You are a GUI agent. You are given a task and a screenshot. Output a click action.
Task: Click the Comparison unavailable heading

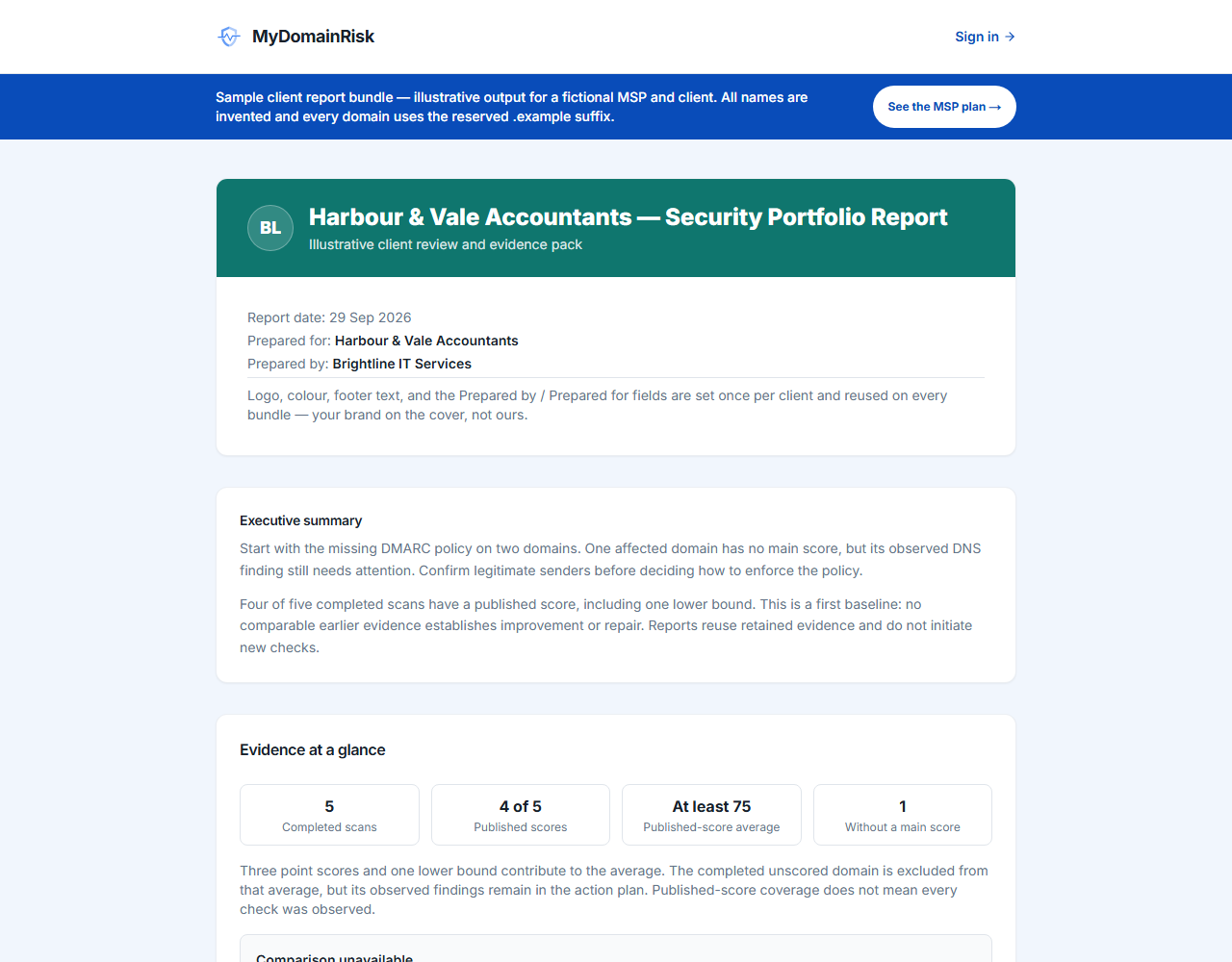coord(334,957)
